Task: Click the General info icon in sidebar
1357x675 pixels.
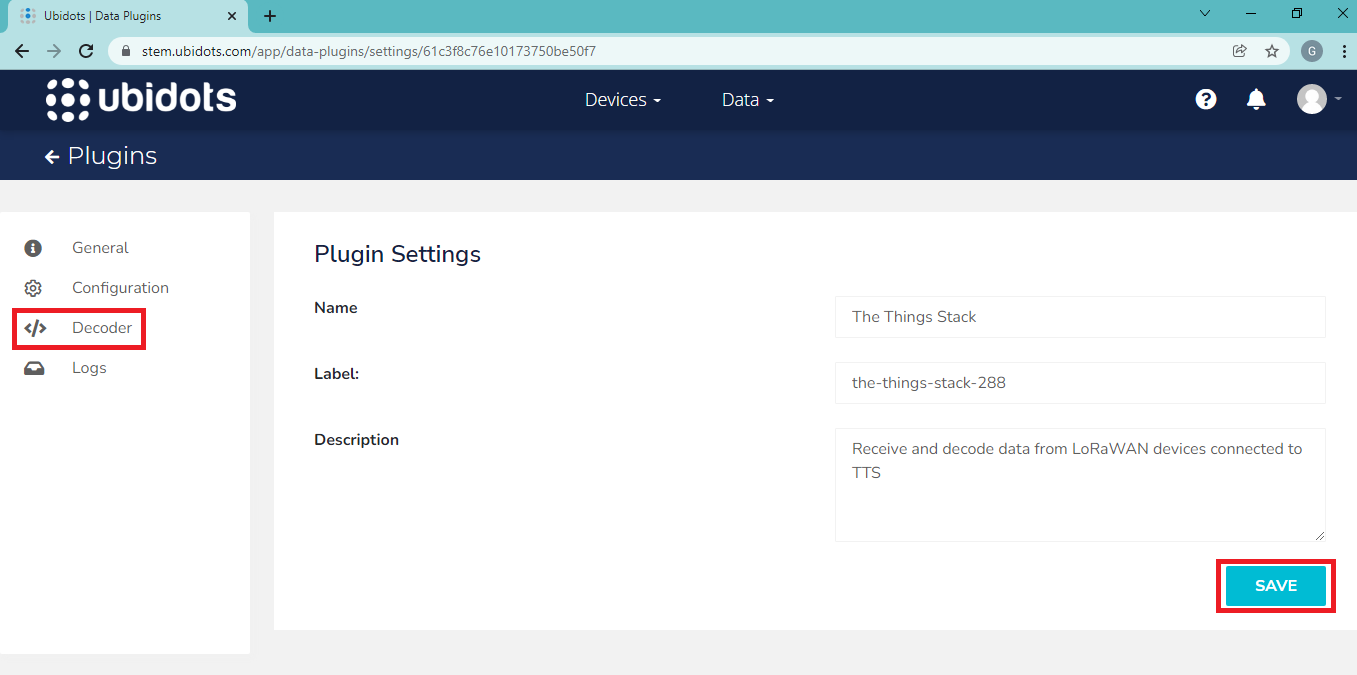Action: (33, 248)
